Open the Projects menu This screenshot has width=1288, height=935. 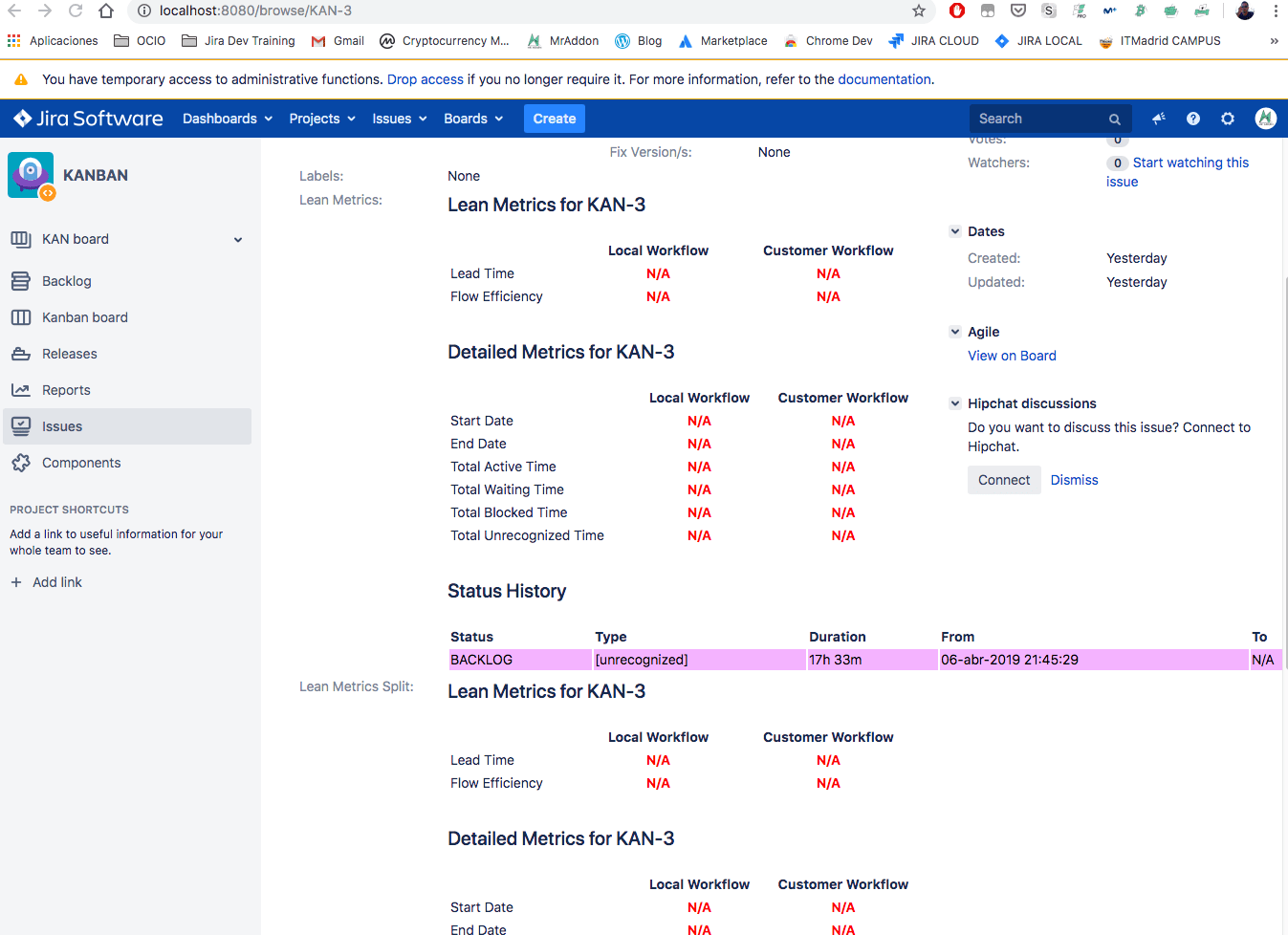point(321,119)
